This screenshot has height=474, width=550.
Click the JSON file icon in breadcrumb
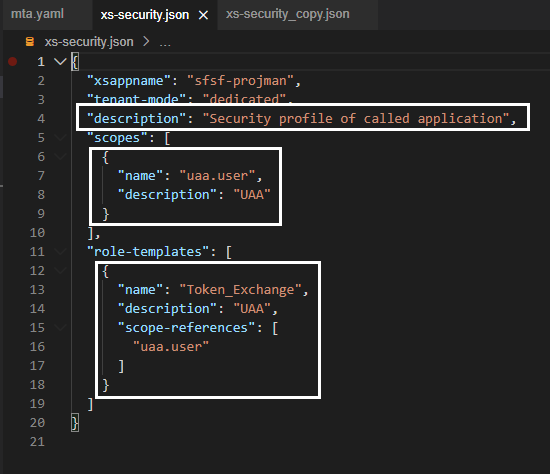click(30, 42)
